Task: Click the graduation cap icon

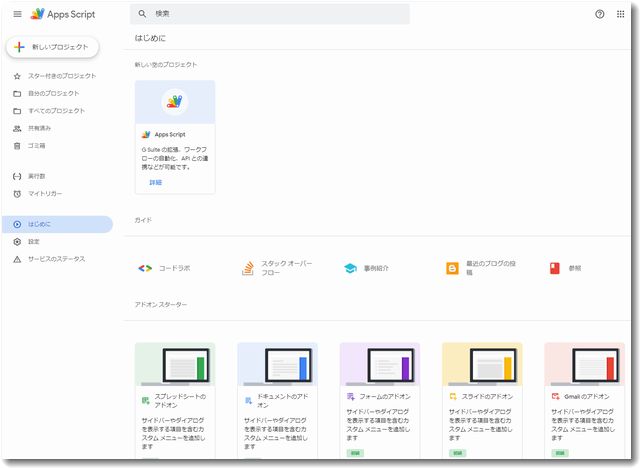Action: [x=351, y=268]
